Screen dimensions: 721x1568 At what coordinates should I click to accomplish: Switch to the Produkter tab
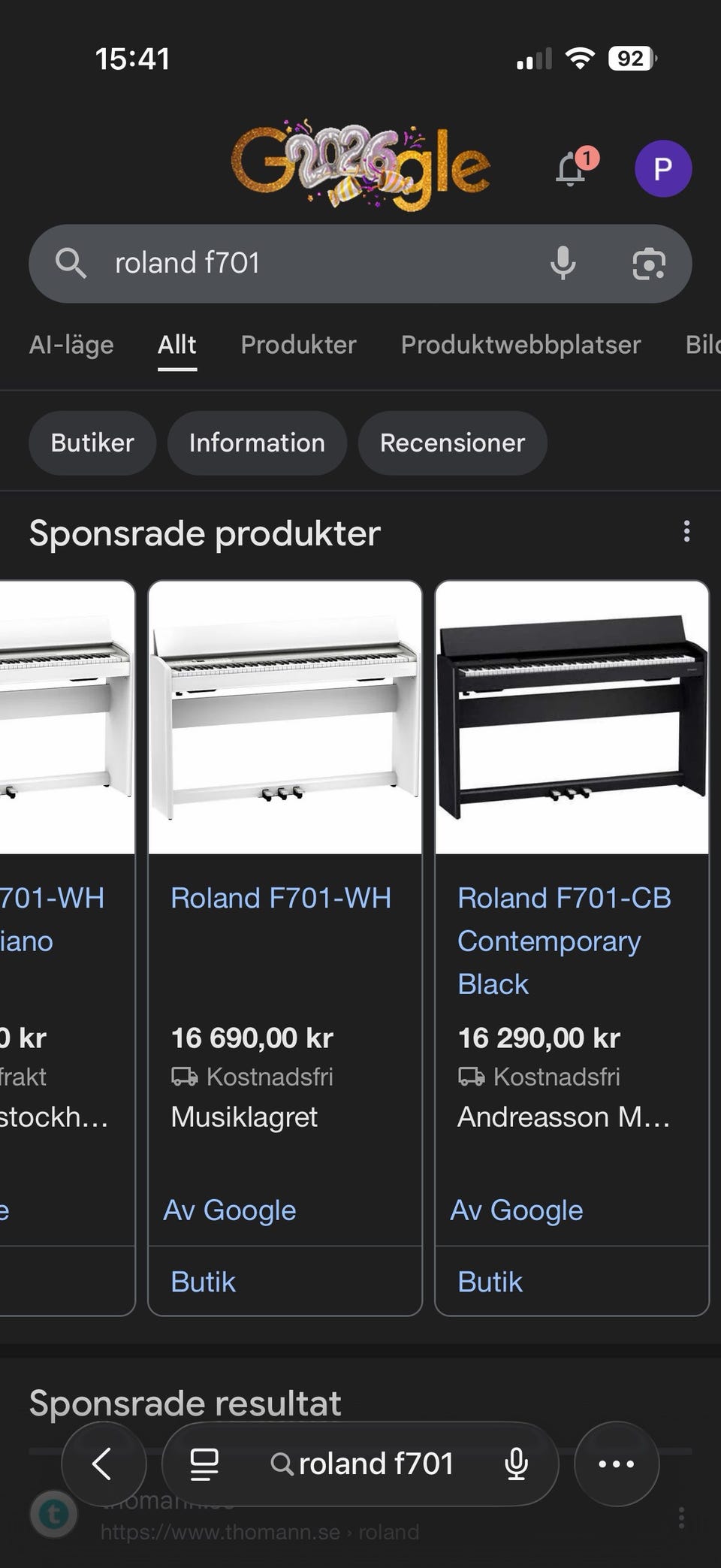[298, 345]
